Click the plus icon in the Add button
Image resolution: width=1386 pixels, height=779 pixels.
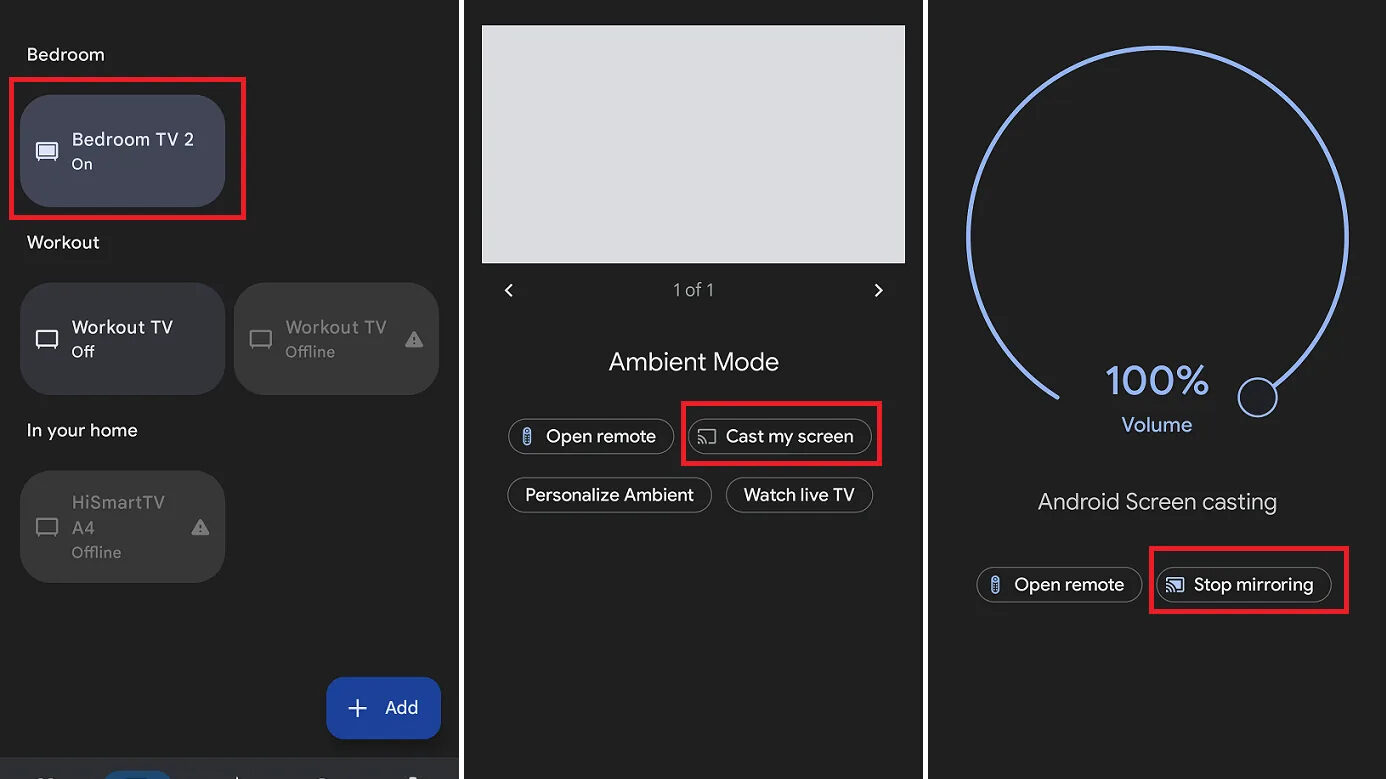[357, 708]
